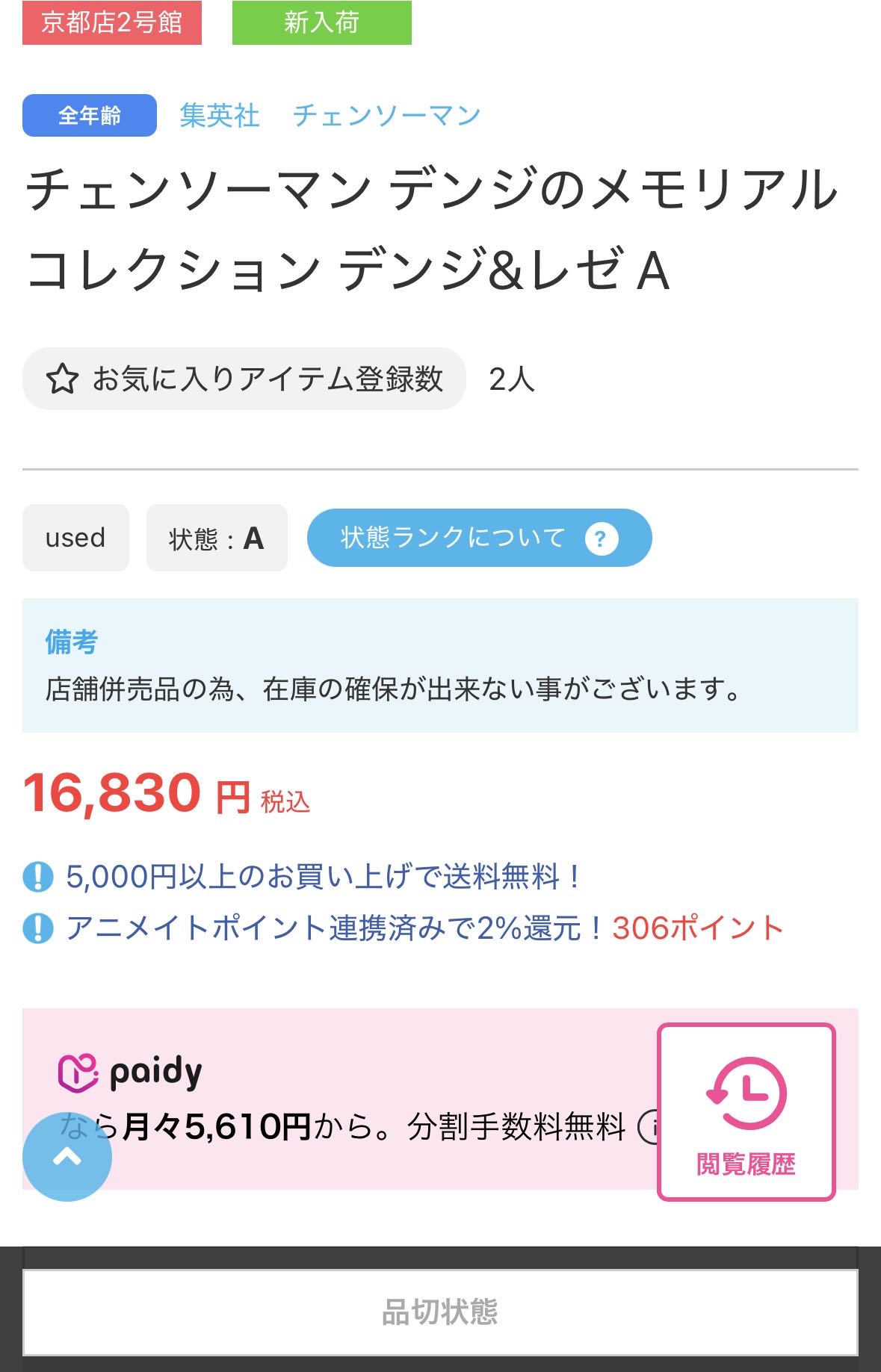This screenshot has height=1372, width=881.
Task: Click the used condition tag
Action: [75, 538]
